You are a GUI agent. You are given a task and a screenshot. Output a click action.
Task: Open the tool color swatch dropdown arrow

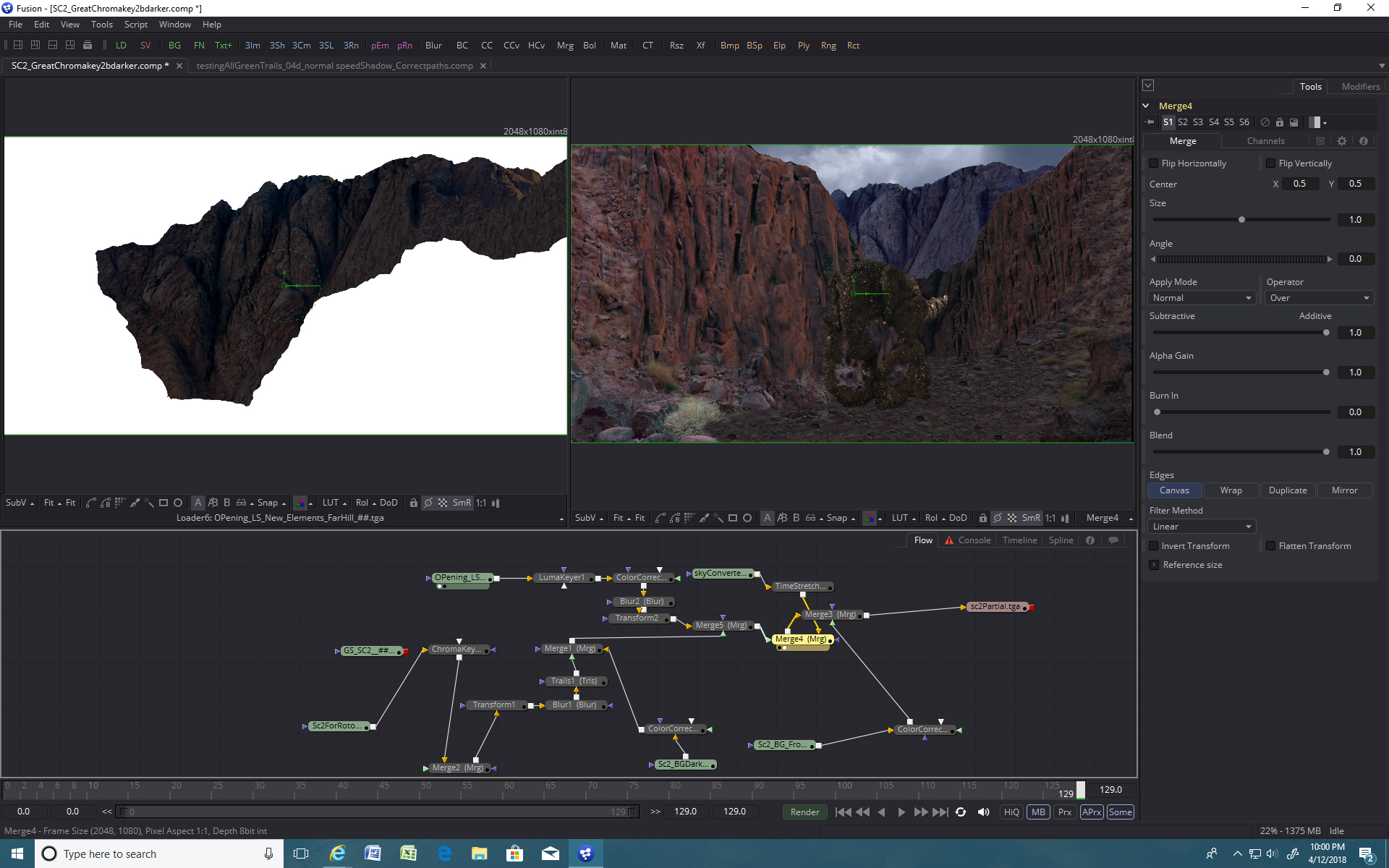click(x=1325, y=123)
